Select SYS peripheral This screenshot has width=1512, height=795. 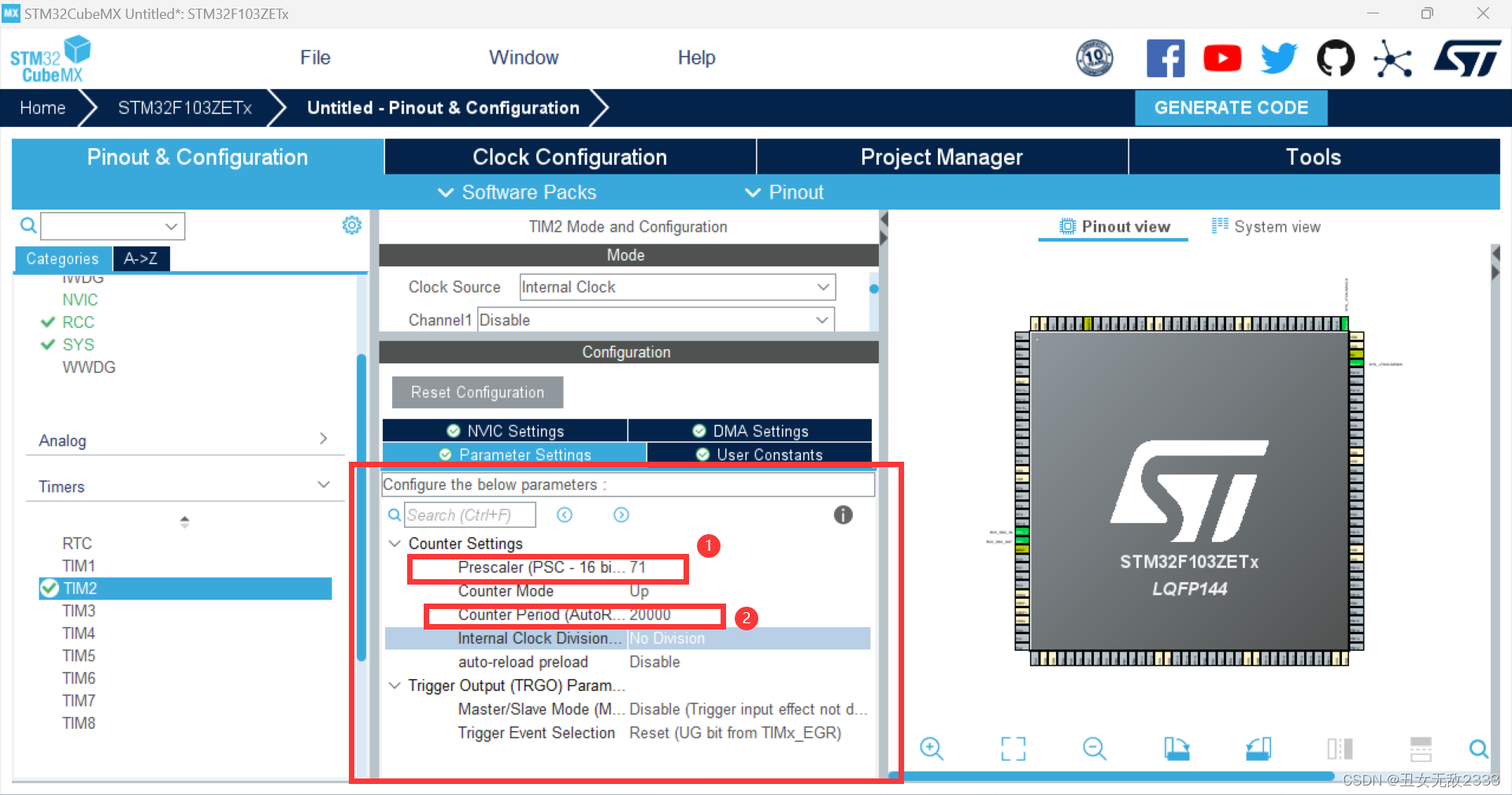tap(78, 345)
